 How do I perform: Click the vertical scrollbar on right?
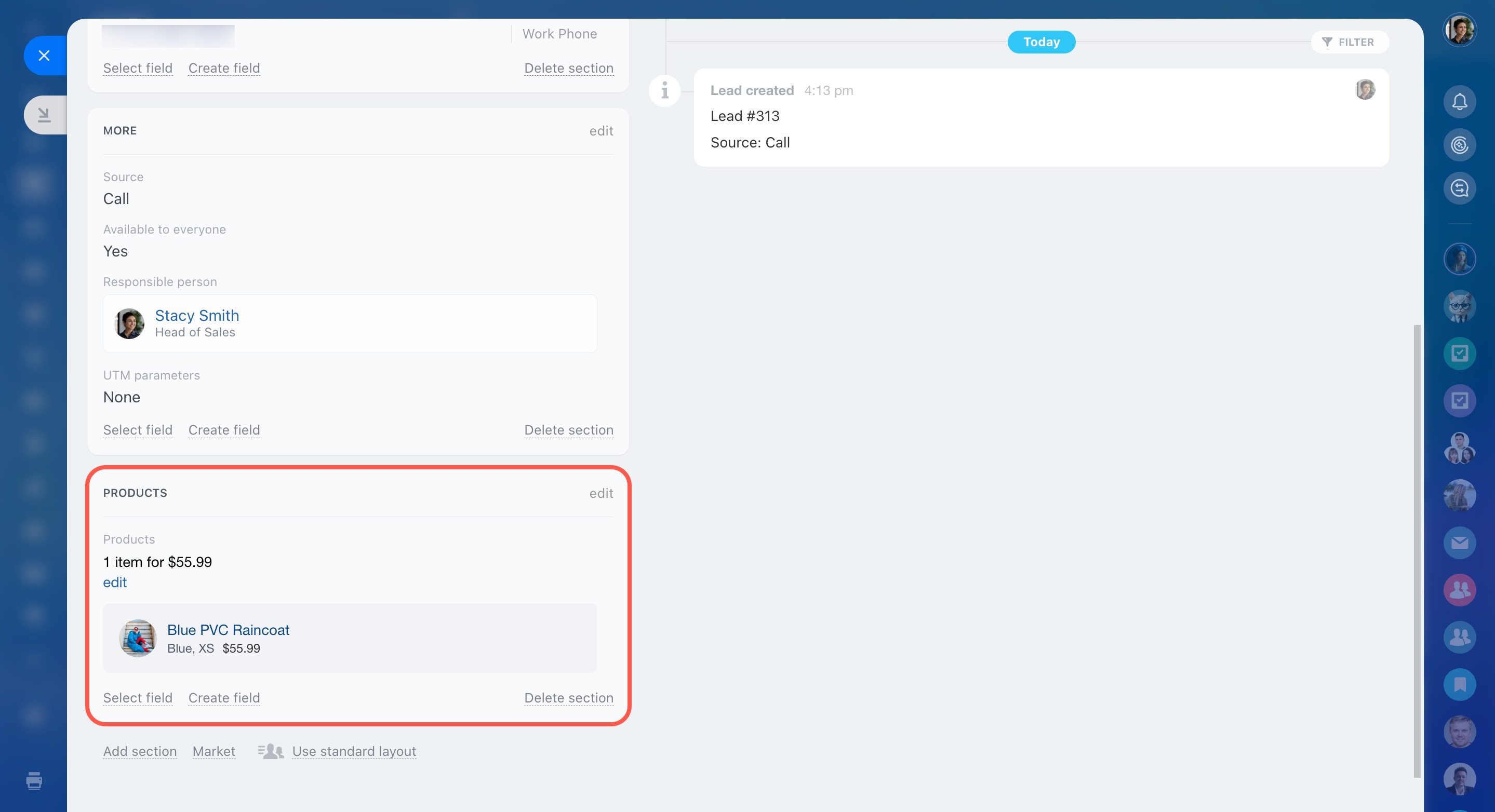click(1417, 551)
